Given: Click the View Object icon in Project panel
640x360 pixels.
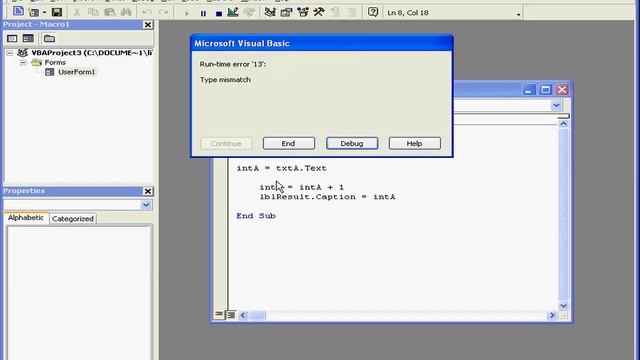Looking at the screenshot, I should pyautogui.click(x=28, y=38).
